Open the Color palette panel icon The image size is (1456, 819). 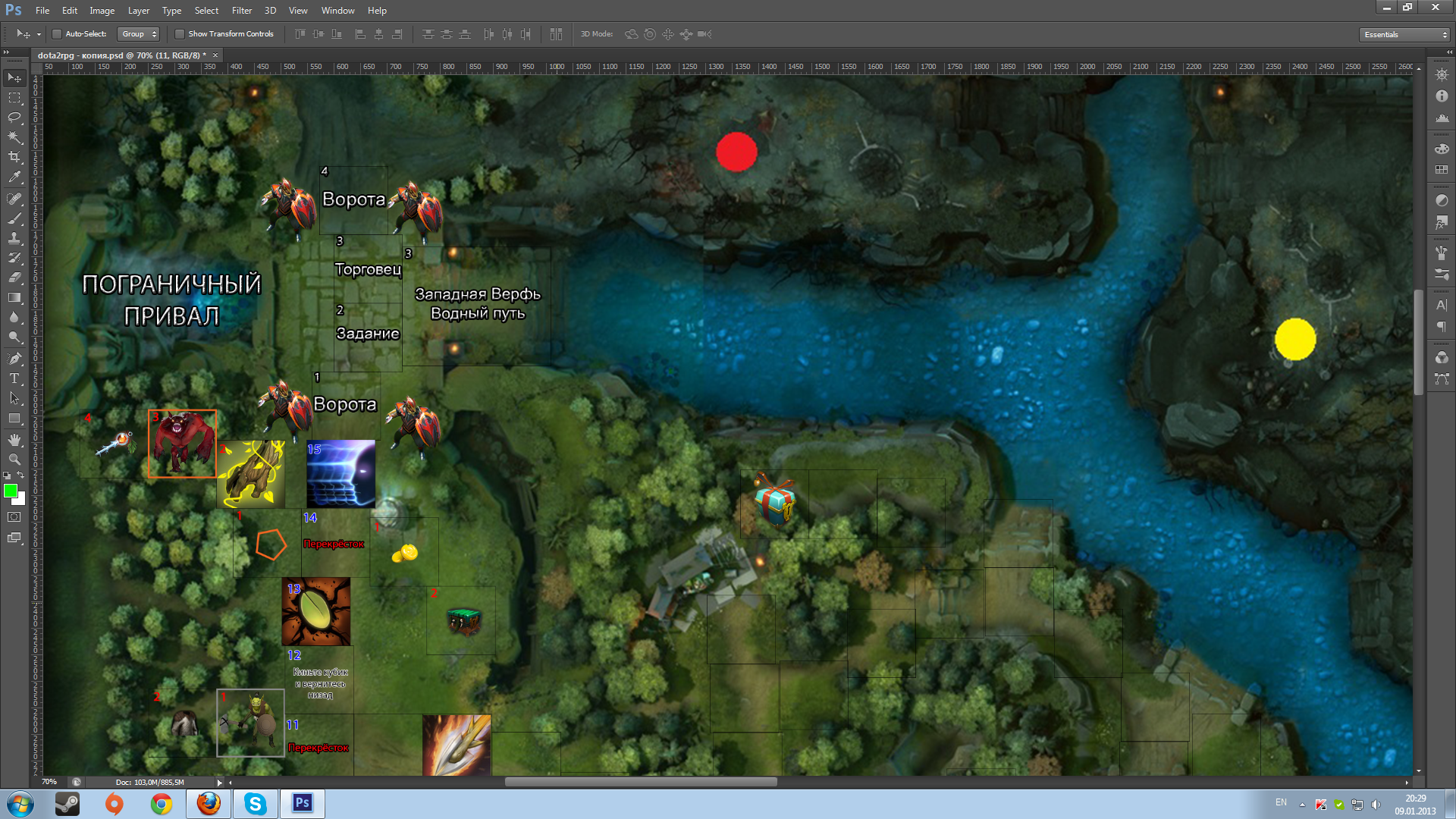pos(1442,149)
